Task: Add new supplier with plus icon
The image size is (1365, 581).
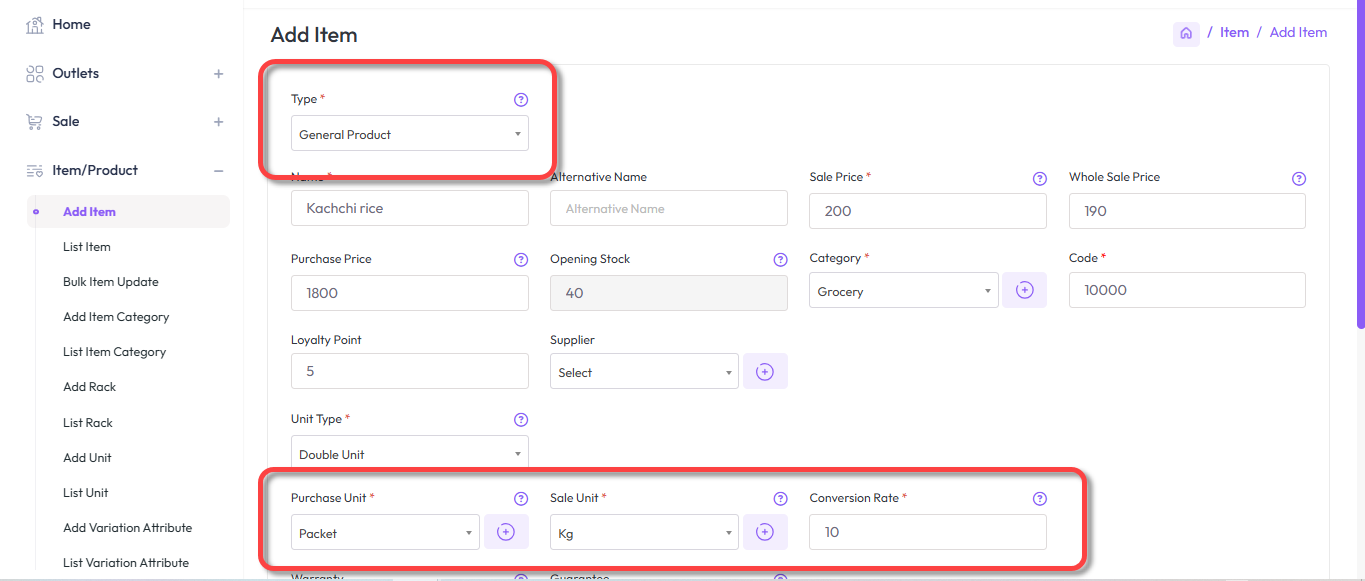Action: pyautogui.click(x=765, y=371)
